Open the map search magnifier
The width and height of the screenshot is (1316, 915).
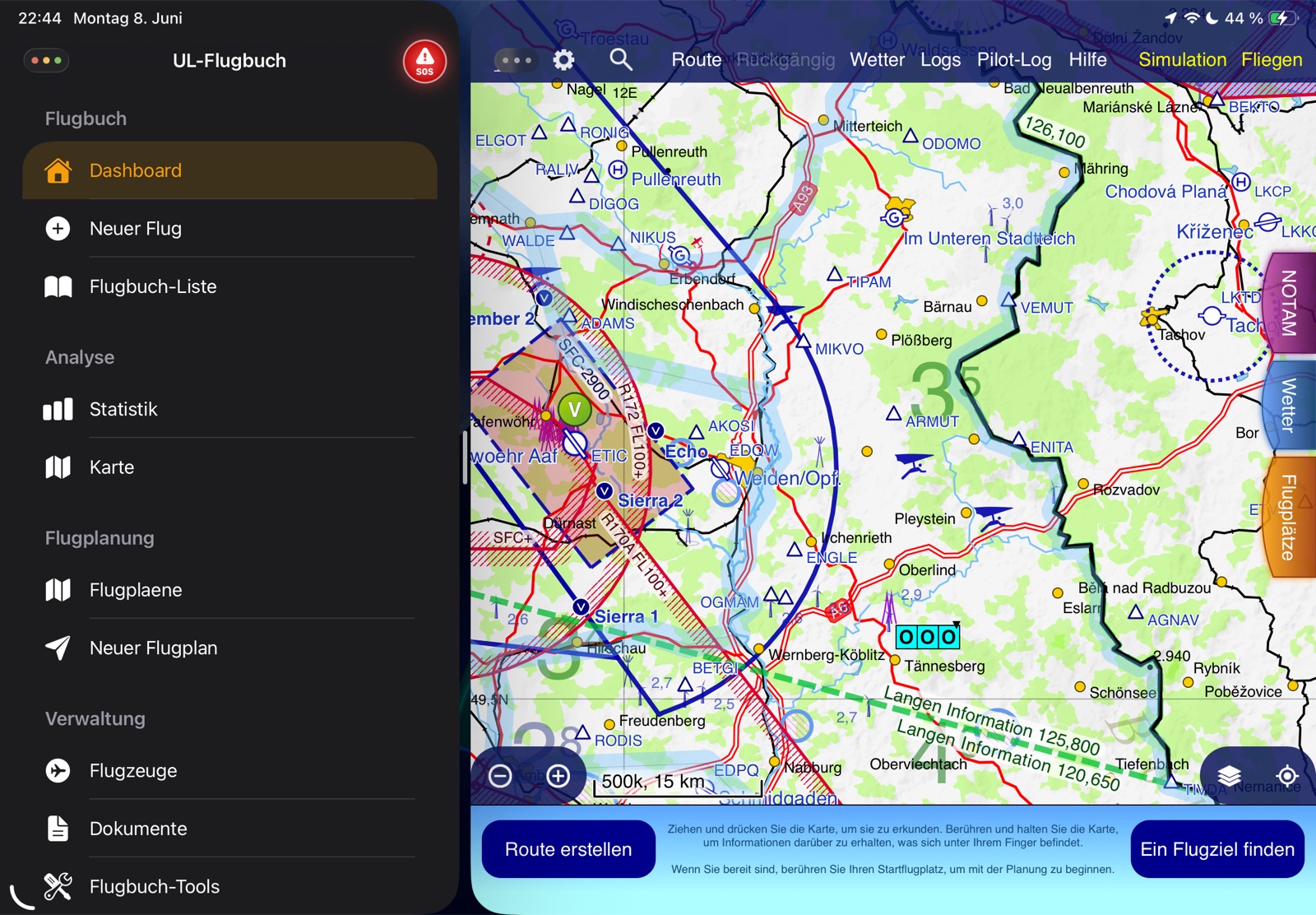[621, 59]
